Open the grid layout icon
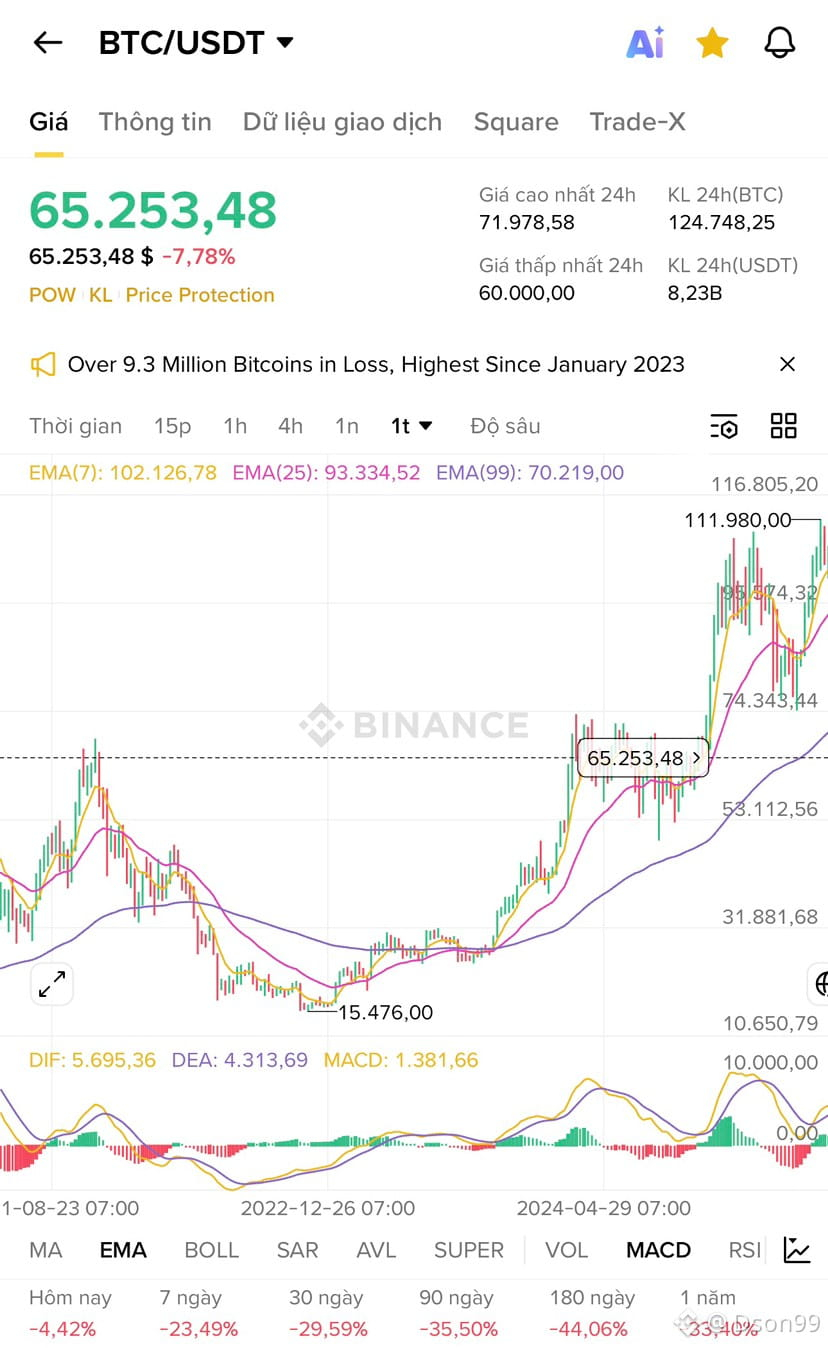 coord(783,426)
